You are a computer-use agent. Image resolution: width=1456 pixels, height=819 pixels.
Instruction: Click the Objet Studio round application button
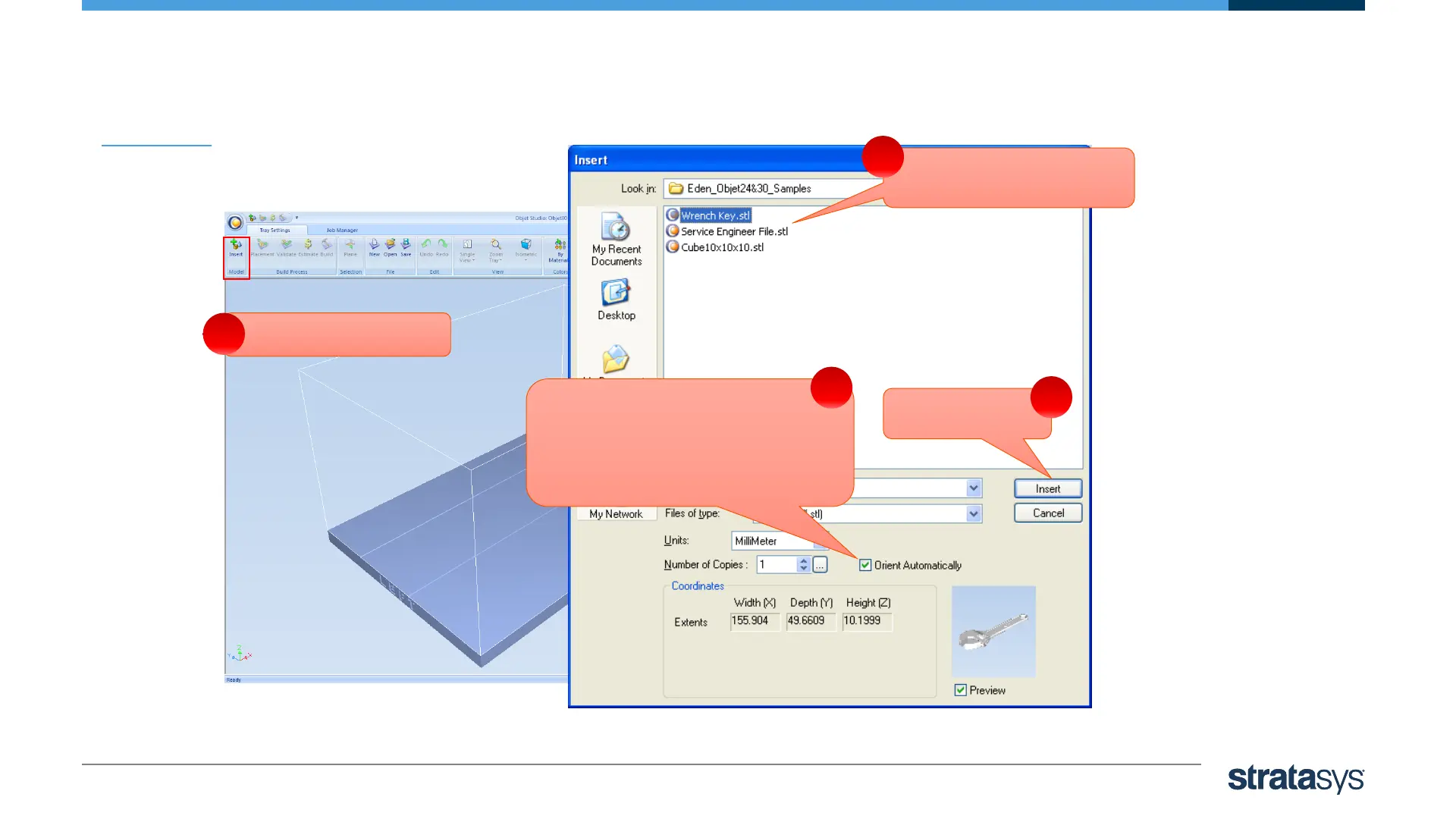click(x=235, y=223)
